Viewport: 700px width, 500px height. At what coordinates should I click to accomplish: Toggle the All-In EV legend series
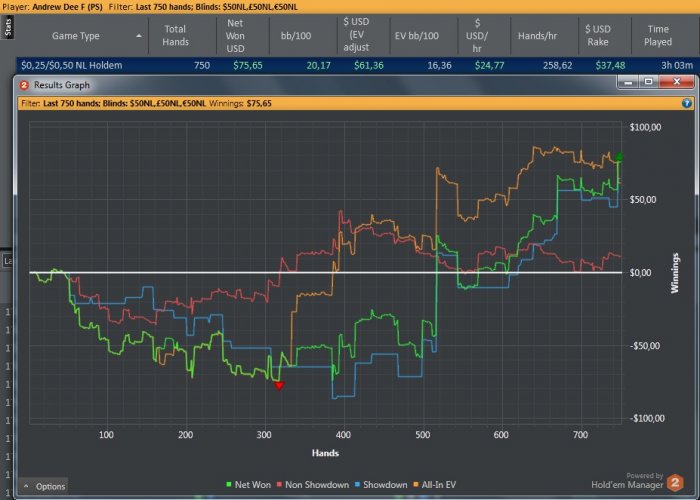click(434, 485)
